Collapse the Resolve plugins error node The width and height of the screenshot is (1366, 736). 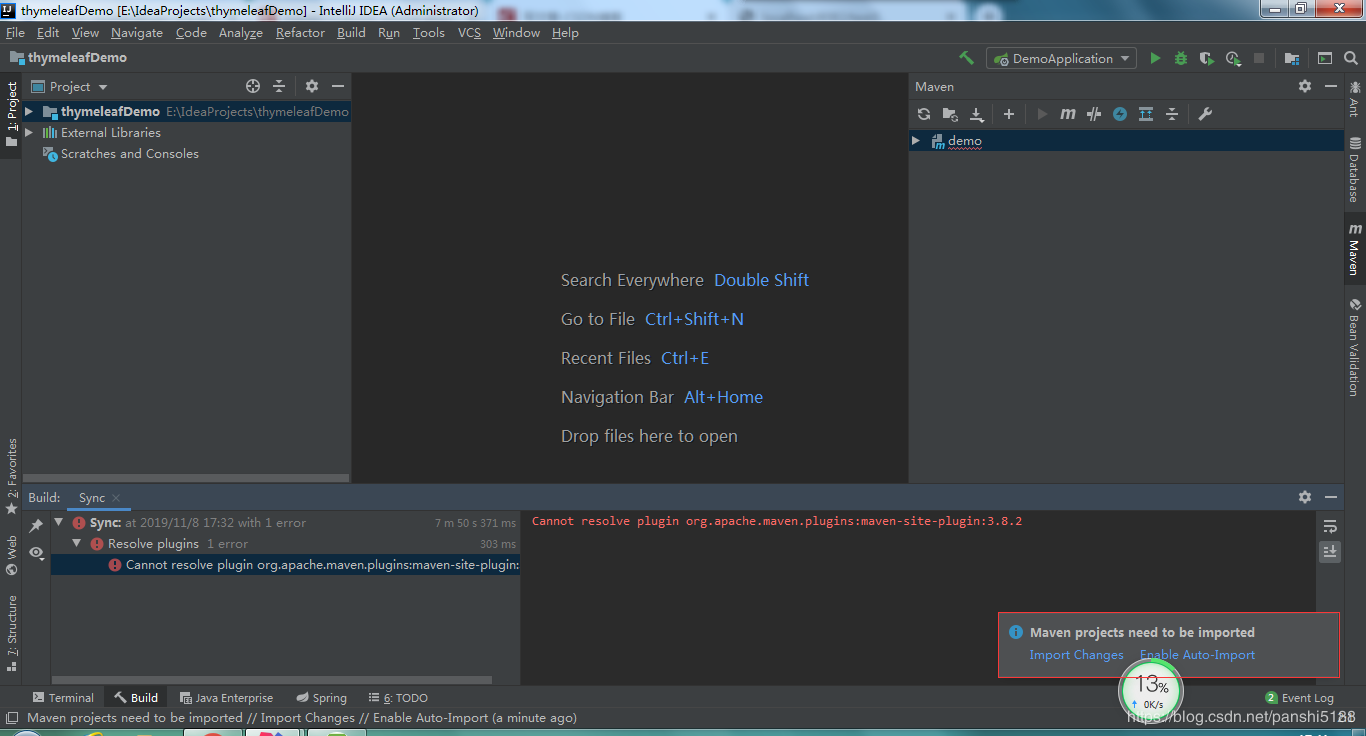(x=77, y=543)
